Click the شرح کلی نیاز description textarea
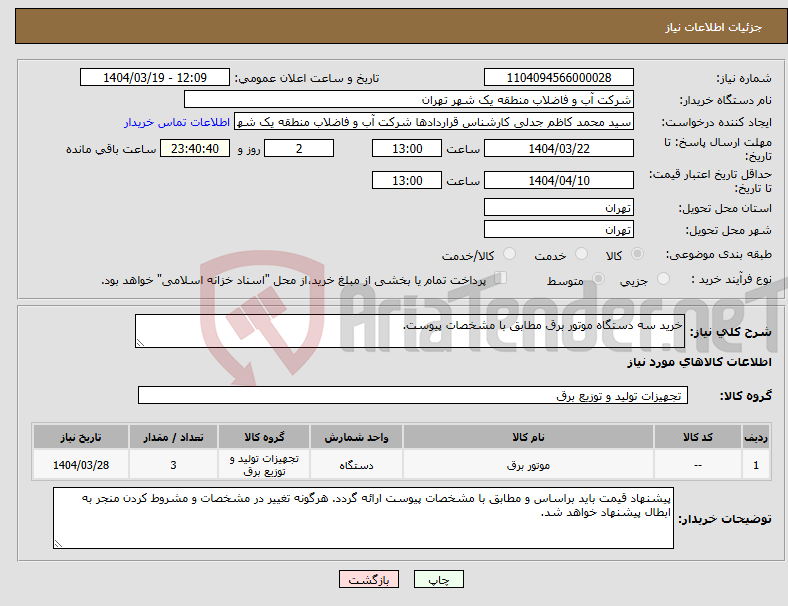788x606 pixels. coord(410,331)
